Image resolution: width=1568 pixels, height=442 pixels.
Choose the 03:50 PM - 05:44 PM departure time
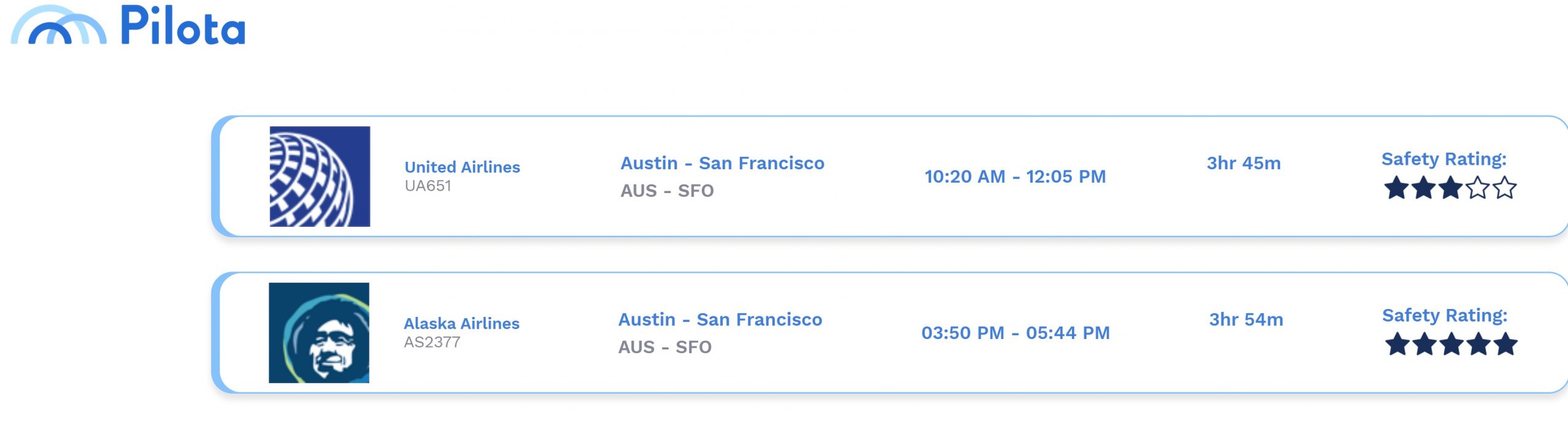(x=1016, y=333)
